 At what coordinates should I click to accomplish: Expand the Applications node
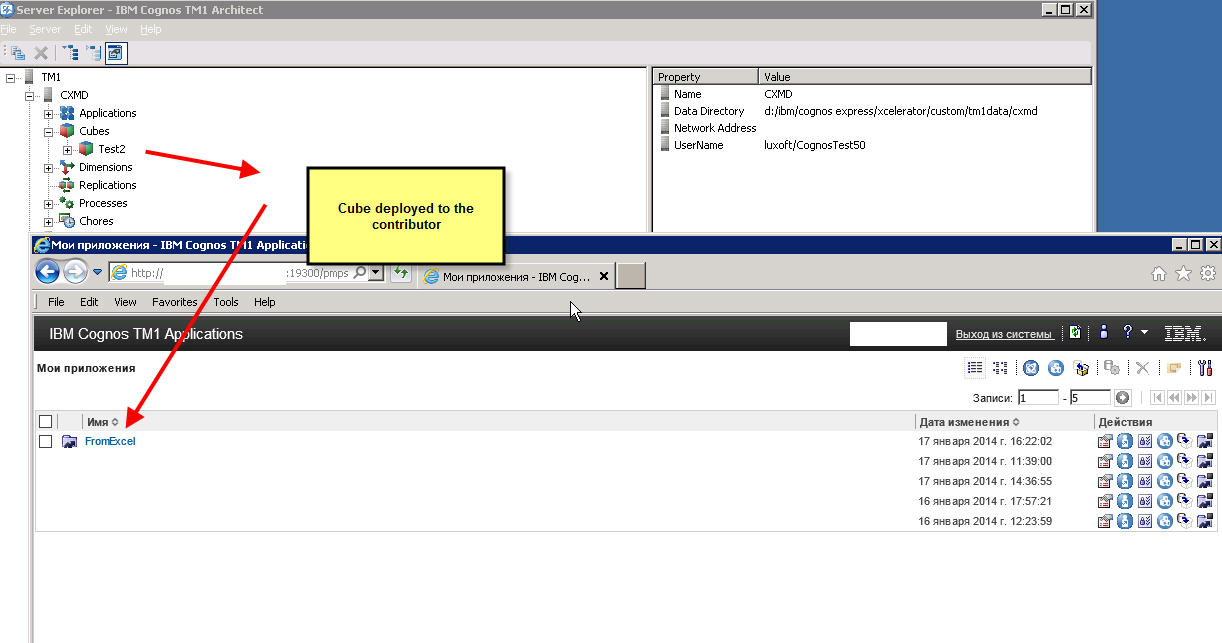pyautogui.click(x=48, y=113)
